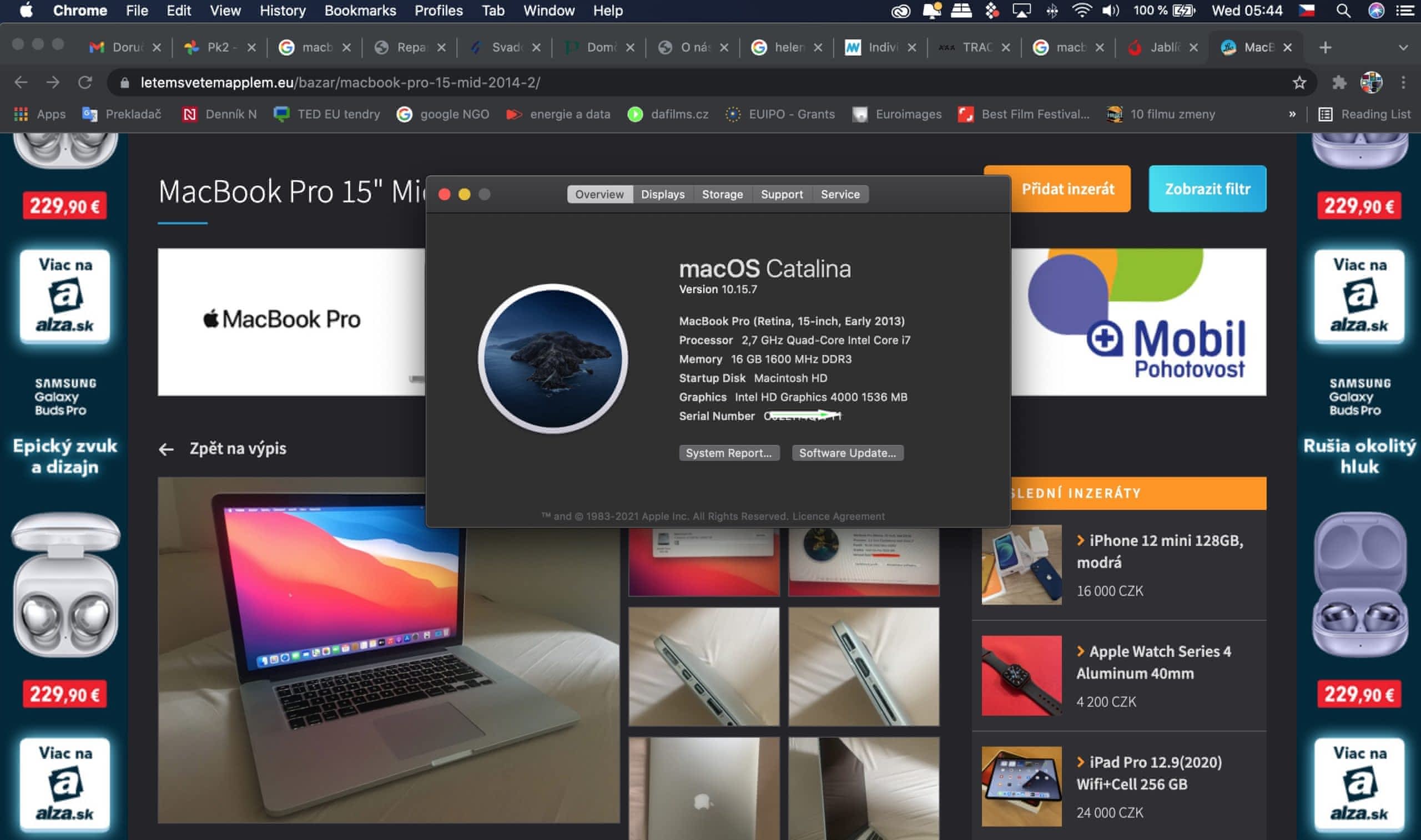
Task: Open the tab search dropdown arrow
Action: (x=1403, y=48)
